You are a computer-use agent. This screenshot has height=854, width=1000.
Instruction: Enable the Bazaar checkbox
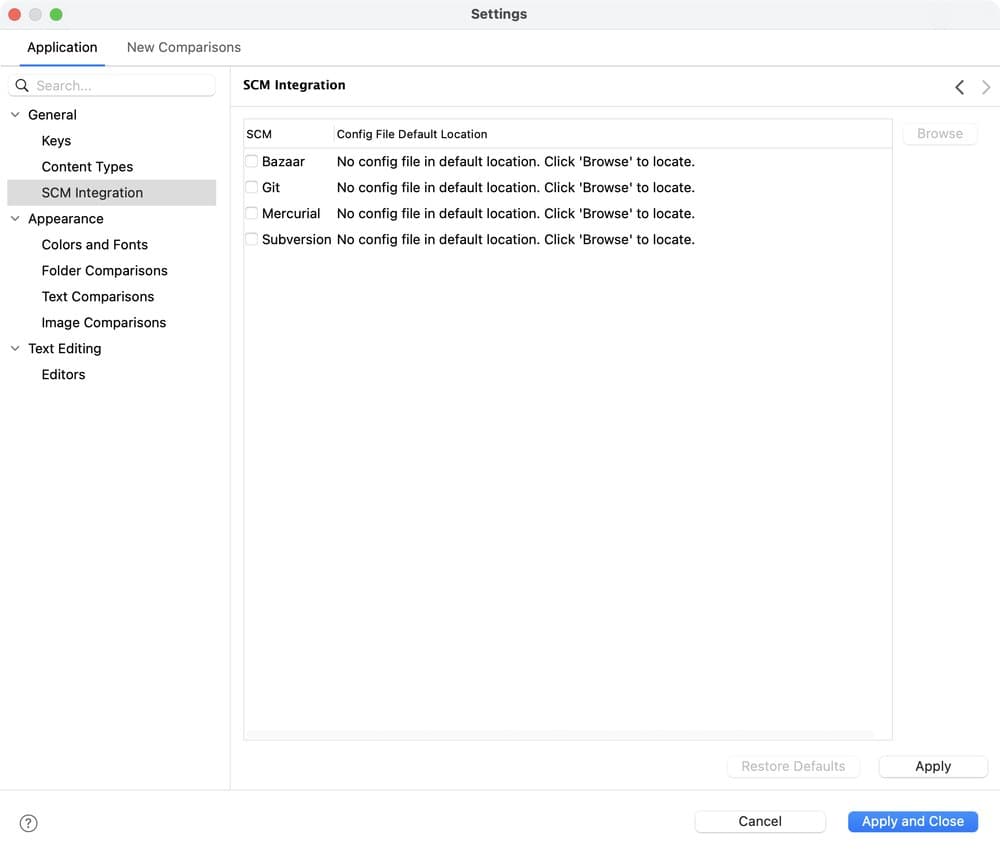(x=252, y=161)
